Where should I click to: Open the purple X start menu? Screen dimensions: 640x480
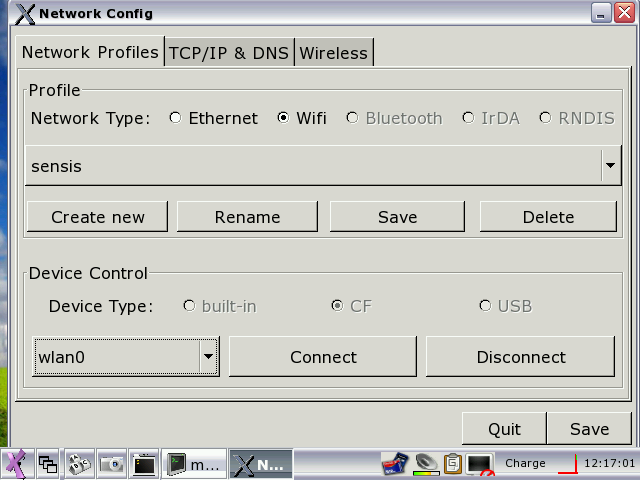[x=15, y=463]
